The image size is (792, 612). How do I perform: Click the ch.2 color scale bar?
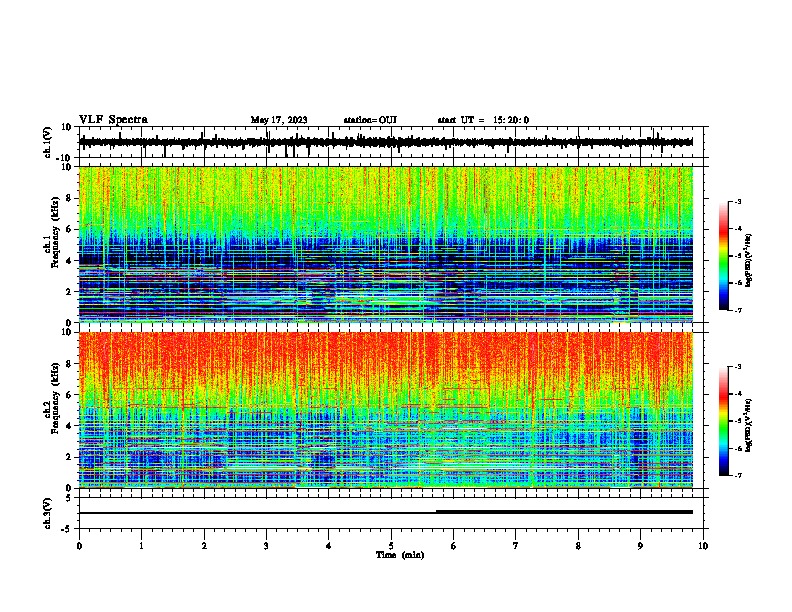point(724,421)
